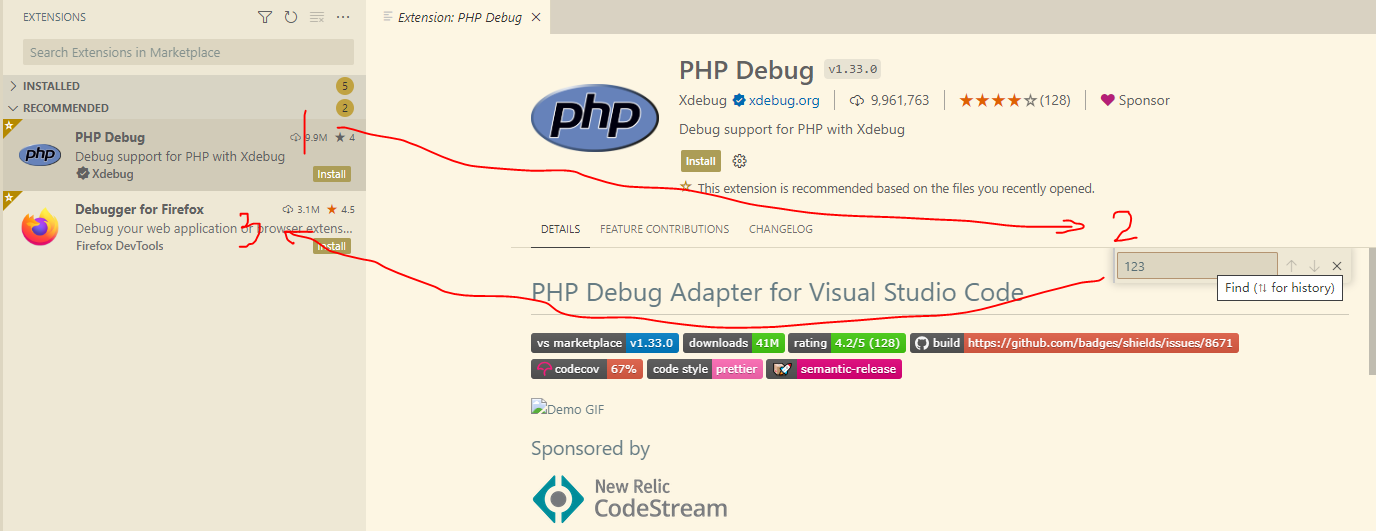Expand the INSTALLED section

pos(183,86)
